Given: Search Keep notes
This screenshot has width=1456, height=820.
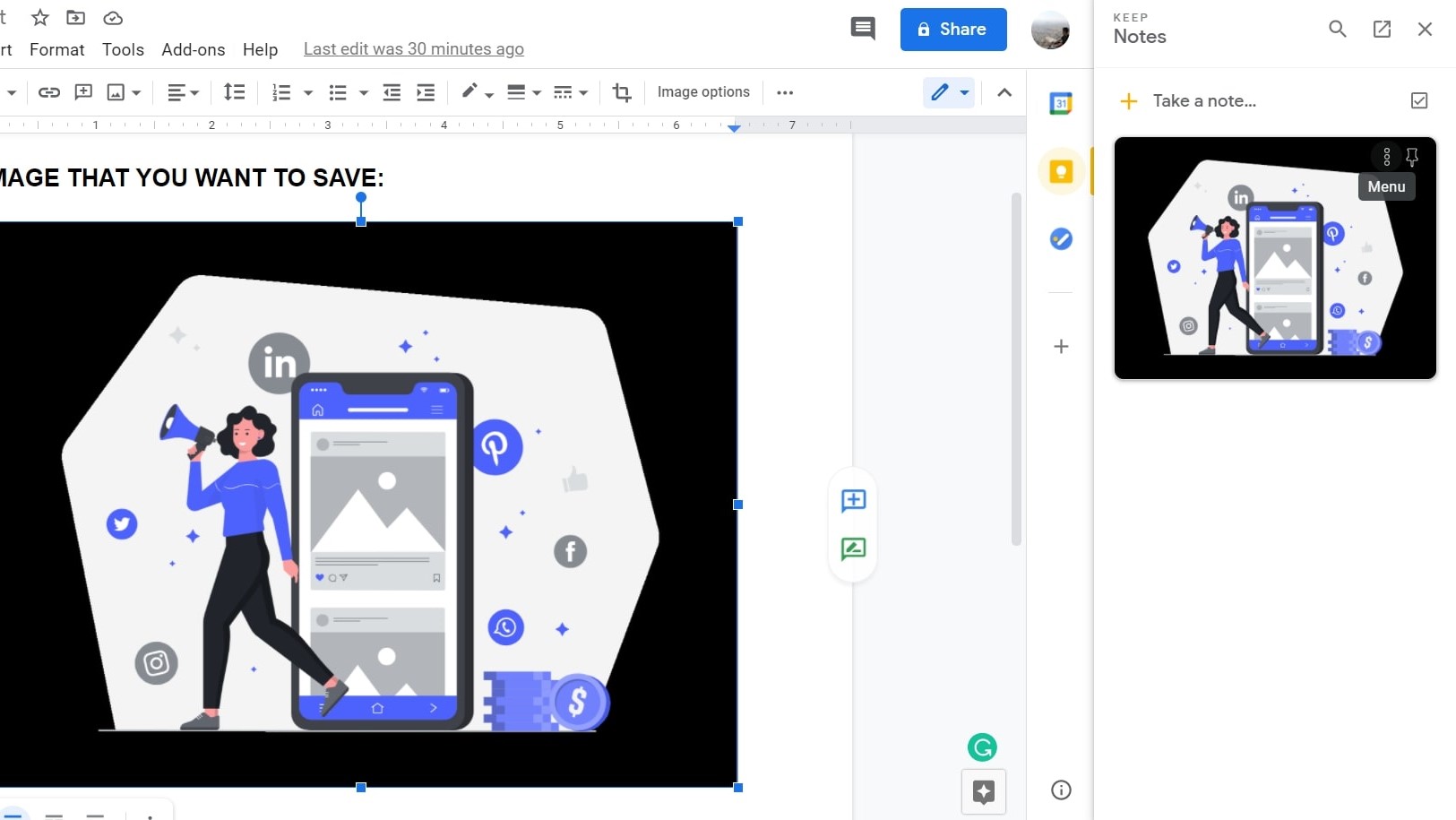Looking at the screenshot, I should (x=1338, y=29).
